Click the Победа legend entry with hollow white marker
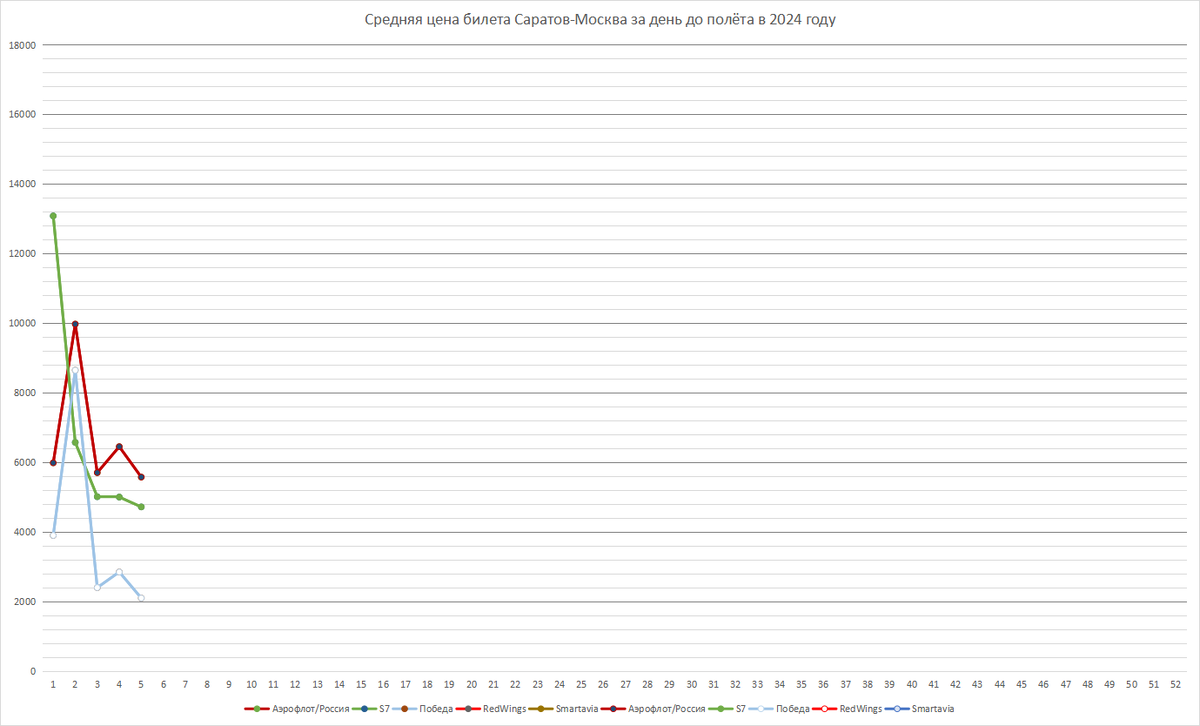 pyautogui.click(x=781, y=709)
